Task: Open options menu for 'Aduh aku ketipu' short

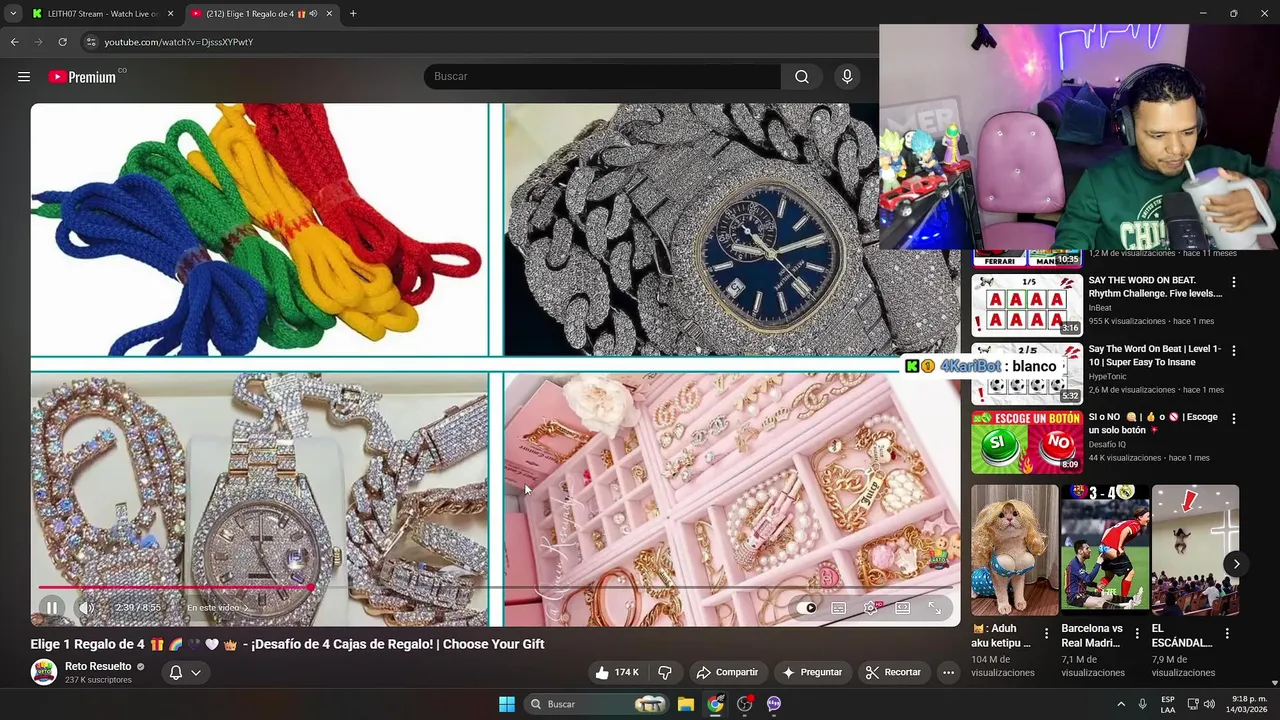Action: point(1046,633)
